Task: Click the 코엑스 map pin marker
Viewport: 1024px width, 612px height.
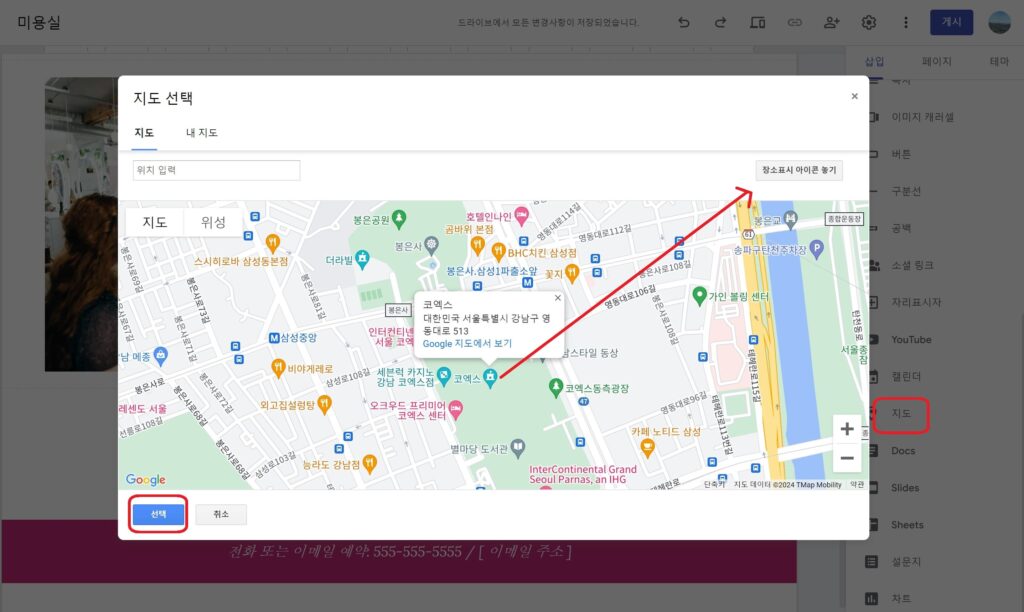Action: pyautogui.click(x=490, y=377)
